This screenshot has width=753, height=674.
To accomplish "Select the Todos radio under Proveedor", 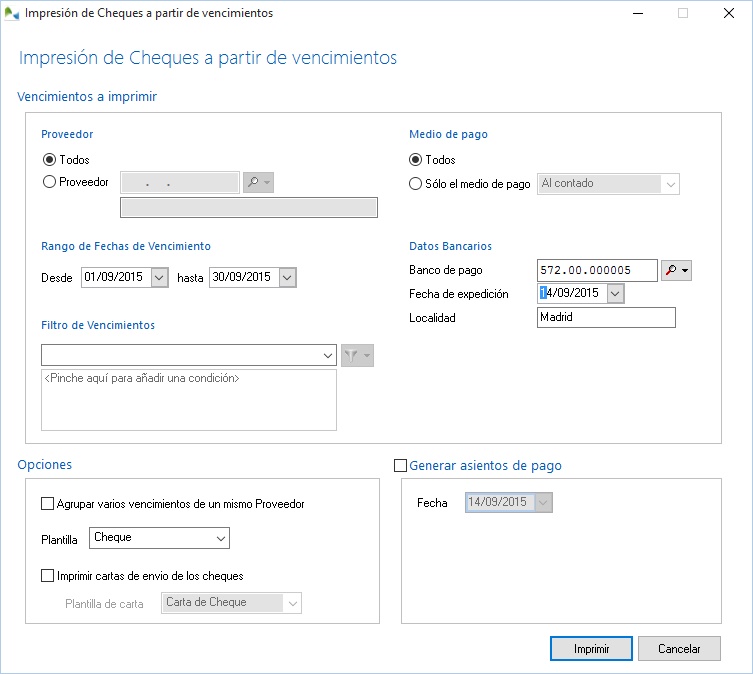I will click(x=49, y=160).
